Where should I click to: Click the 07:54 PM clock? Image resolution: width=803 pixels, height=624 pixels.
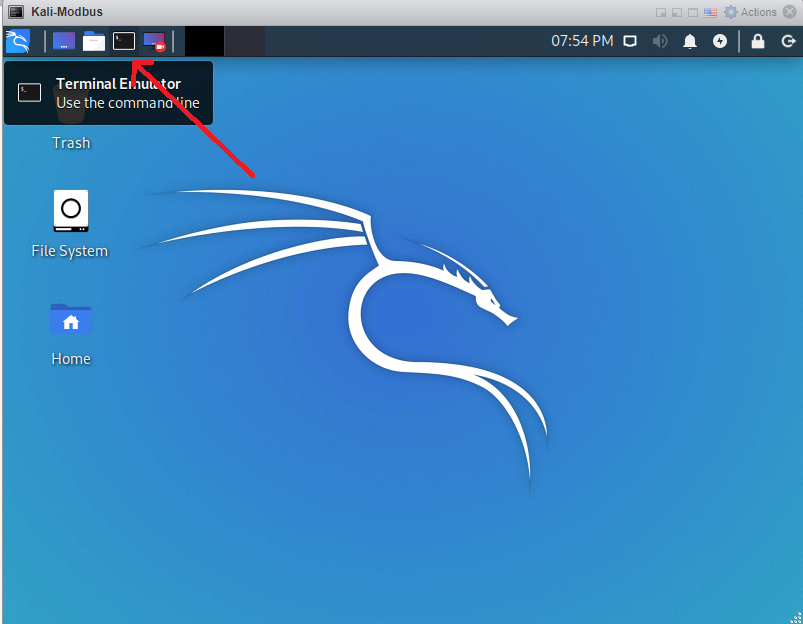582,41
